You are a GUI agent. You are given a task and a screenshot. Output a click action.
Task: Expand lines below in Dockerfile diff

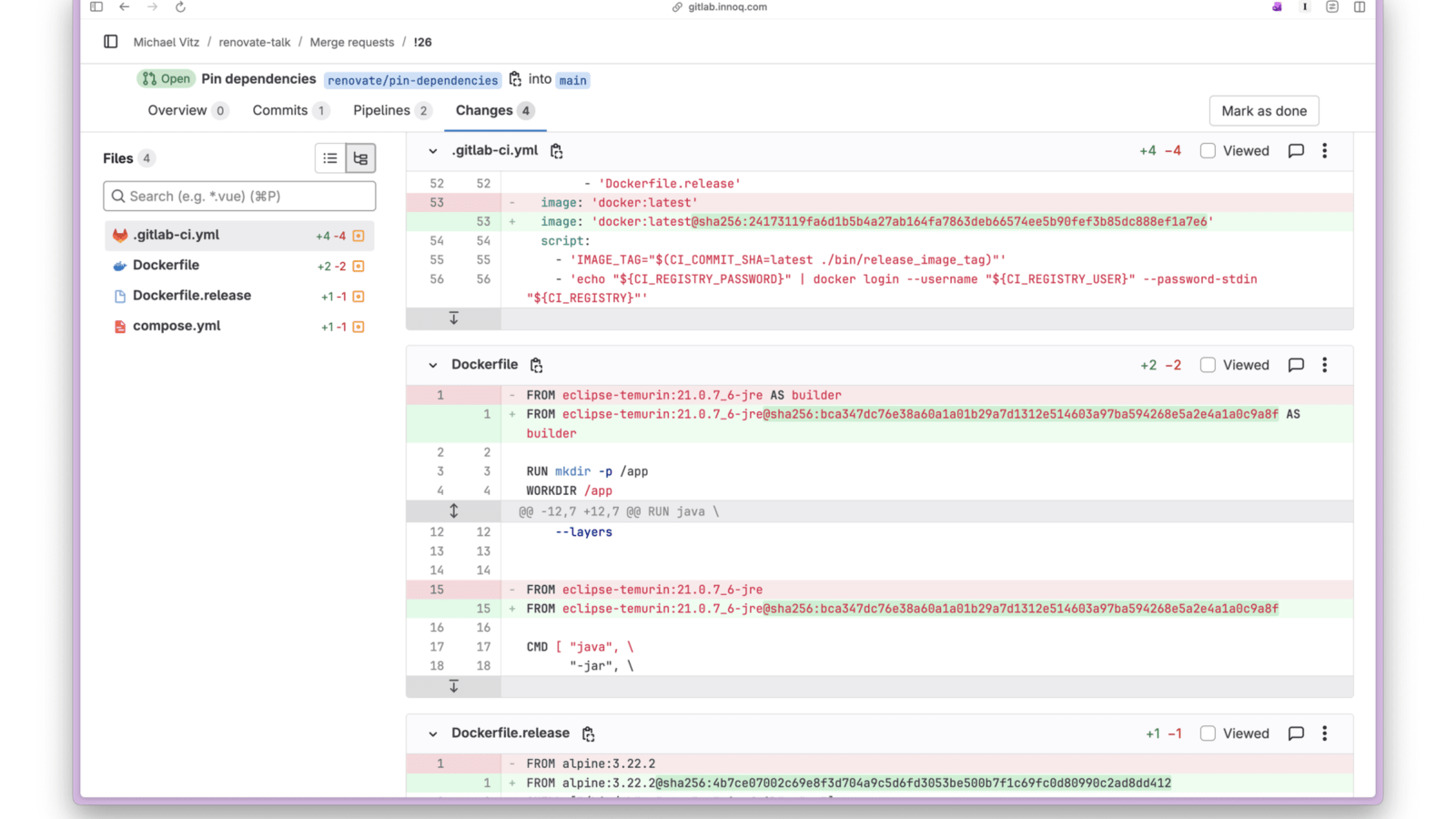pos(453,687)
